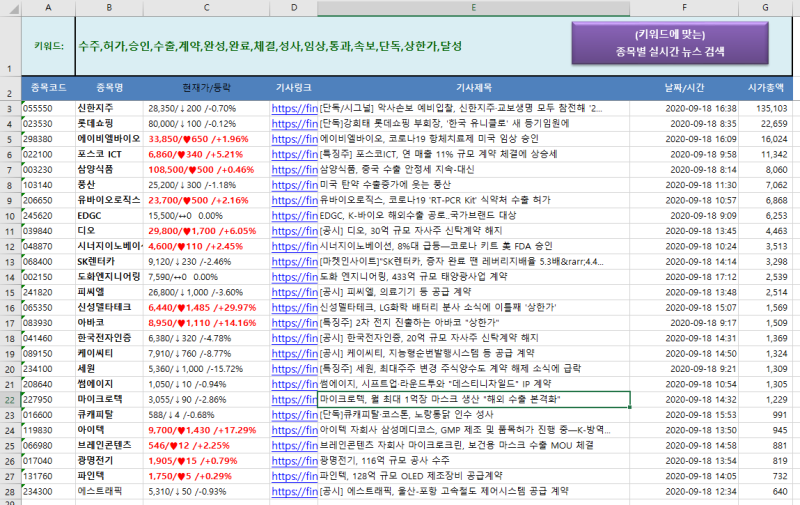This screenshot has height=505, width=800.
Task: Select the 광명전기 116억 article title cell
Action: 473,461
